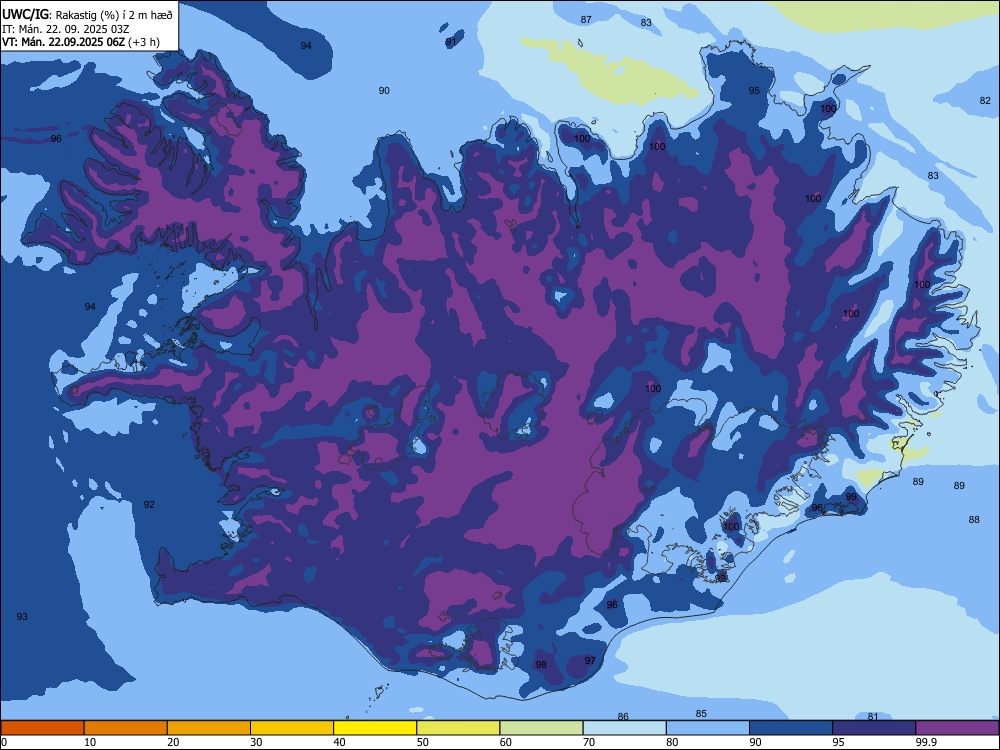Click the '80' legend tick label

click(672, 742)
